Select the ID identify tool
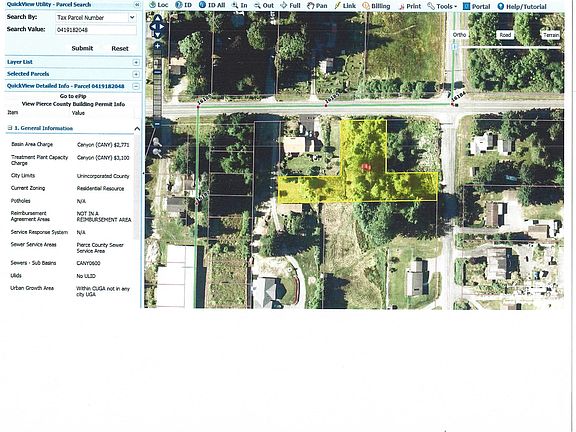The height and width of the screenshot is (432, 576). (184, 5)
